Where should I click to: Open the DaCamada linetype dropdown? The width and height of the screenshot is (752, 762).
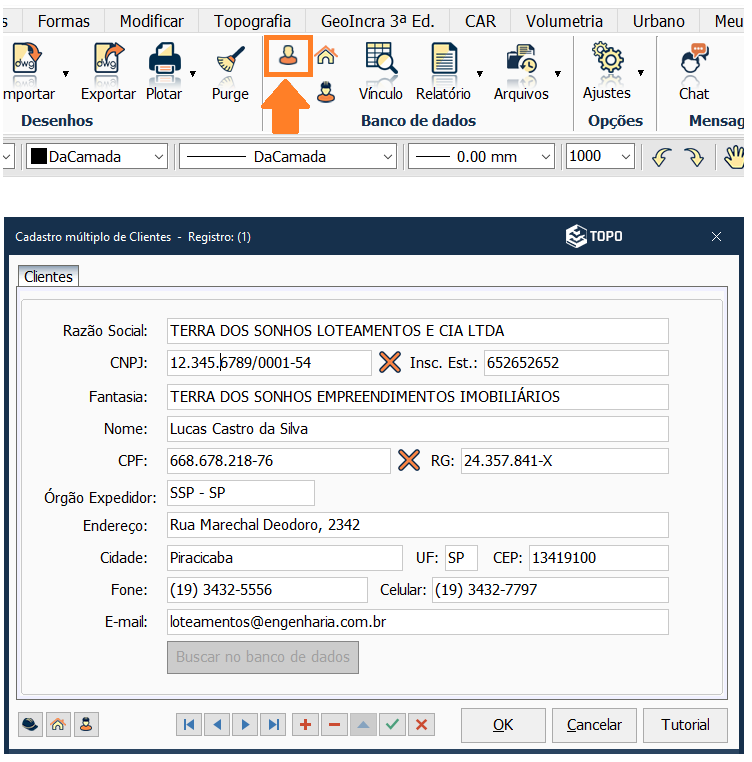(x=389, y=157)
